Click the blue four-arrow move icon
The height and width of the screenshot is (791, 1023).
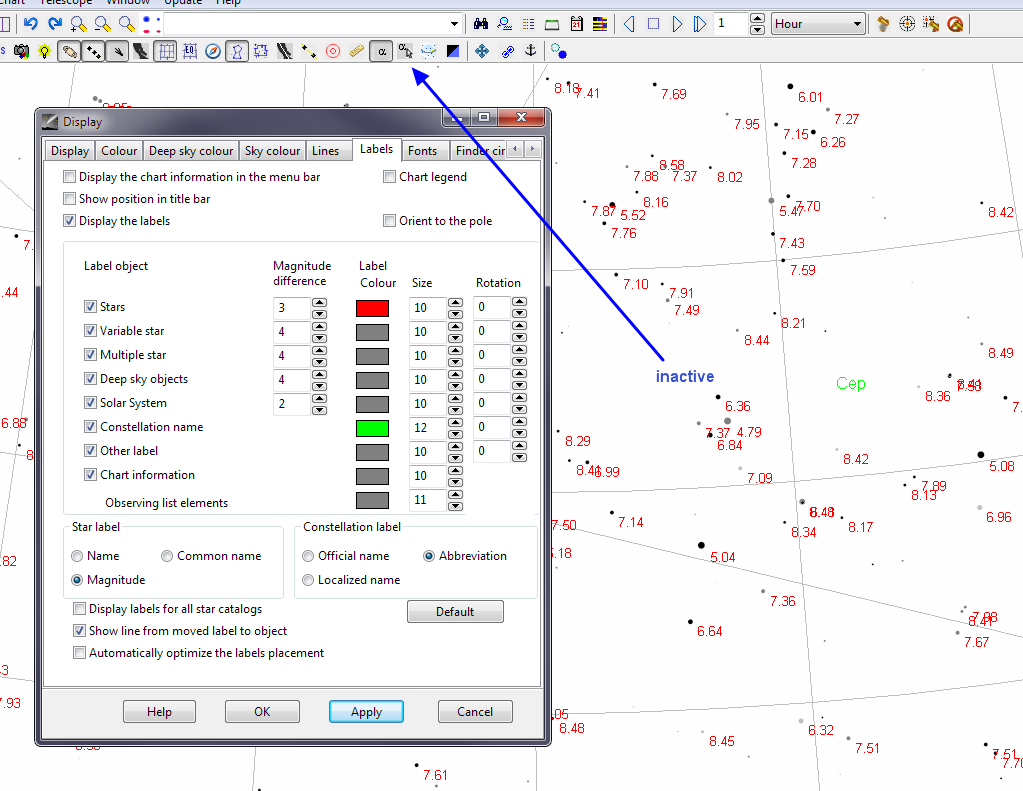[x=481, y=51]
